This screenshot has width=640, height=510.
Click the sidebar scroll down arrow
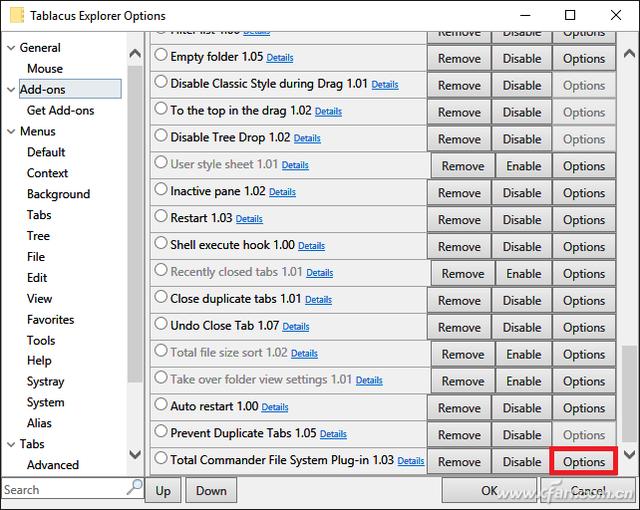pyautogui.click(x=135, y=454)
